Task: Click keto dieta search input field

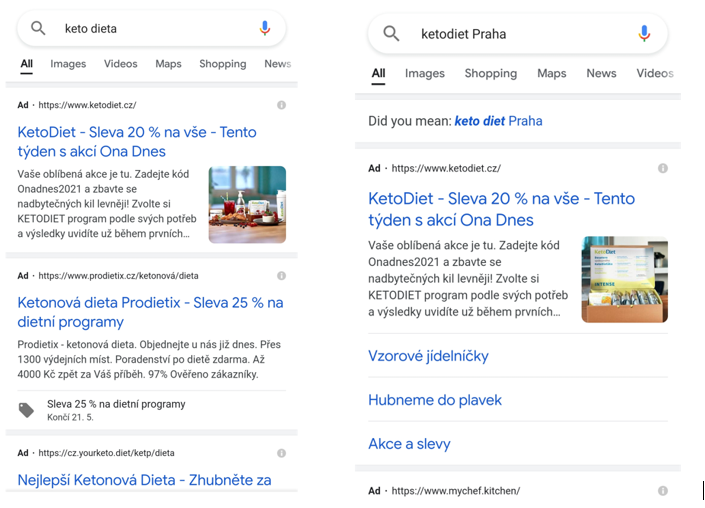Action: 152,29
